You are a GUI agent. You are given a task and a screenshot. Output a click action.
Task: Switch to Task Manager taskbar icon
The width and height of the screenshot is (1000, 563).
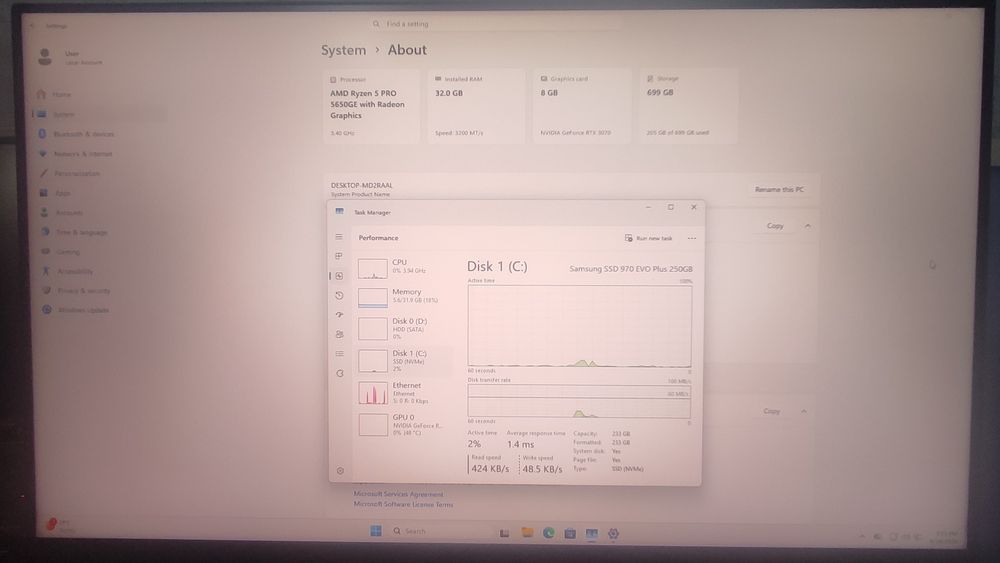click(592, 534)
